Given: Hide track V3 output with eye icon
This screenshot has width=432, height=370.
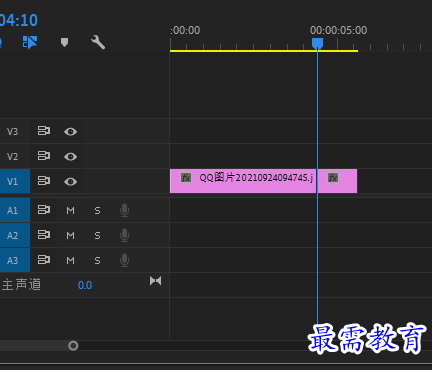Looking at the screenshot, I should (70, 132).
